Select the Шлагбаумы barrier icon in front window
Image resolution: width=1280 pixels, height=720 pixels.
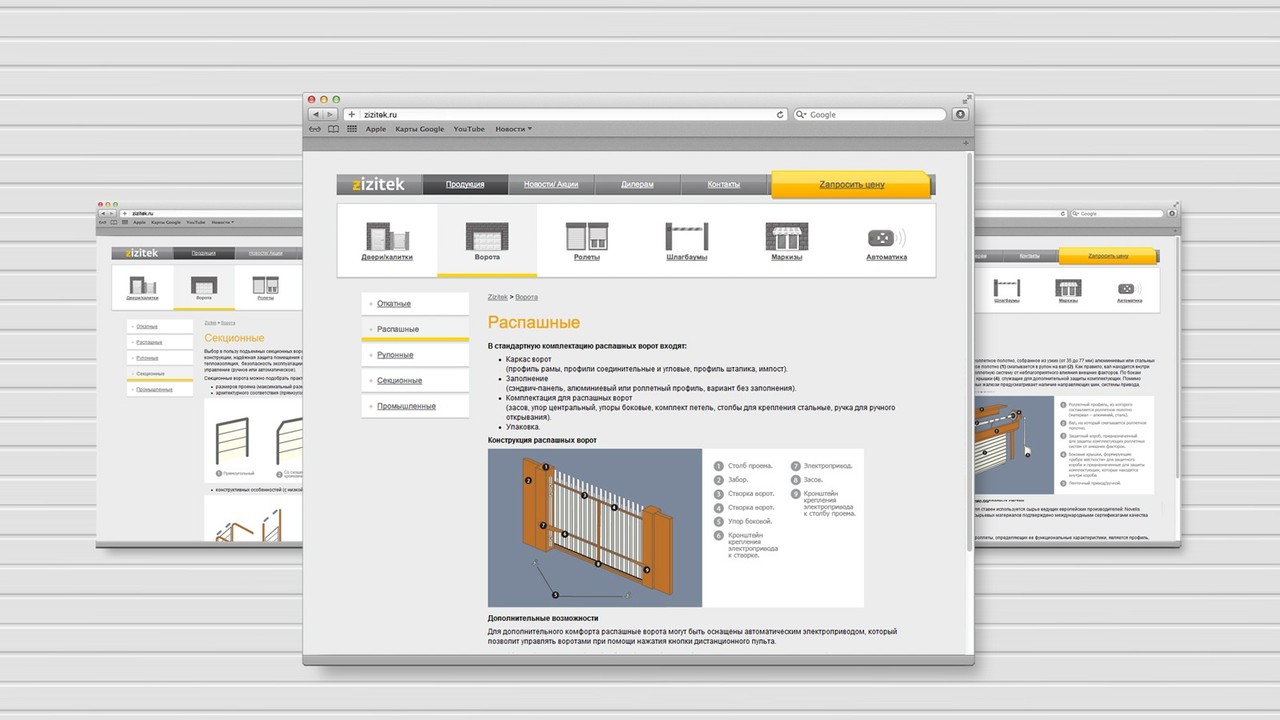click(686, 238)
